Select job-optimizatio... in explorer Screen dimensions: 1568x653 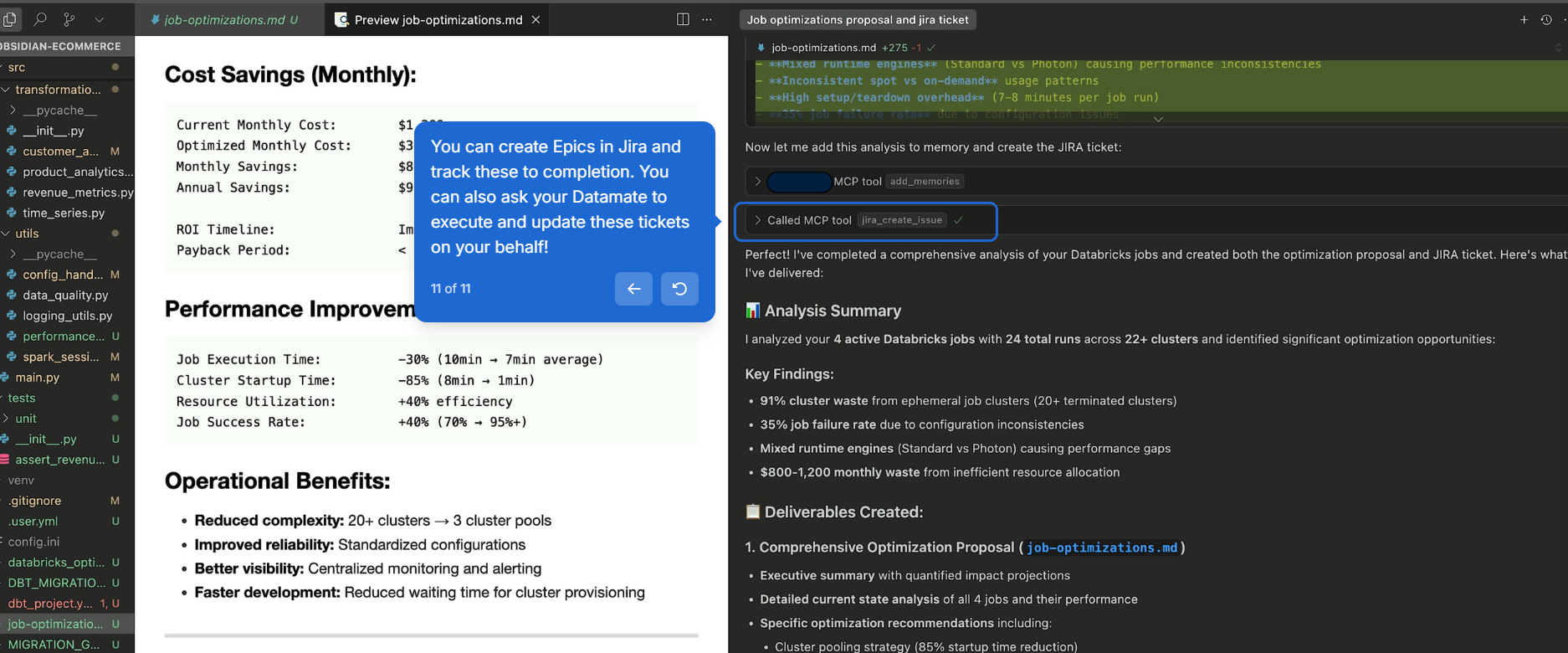point(67,624)
